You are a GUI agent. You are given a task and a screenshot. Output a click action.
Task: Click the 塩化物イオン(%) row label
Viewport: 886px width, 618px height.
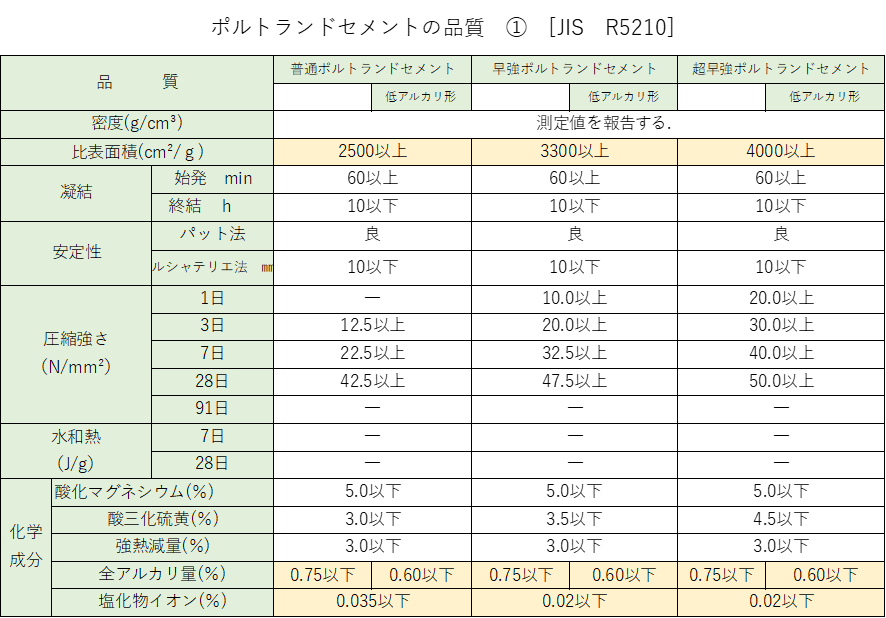coord(162,602)
